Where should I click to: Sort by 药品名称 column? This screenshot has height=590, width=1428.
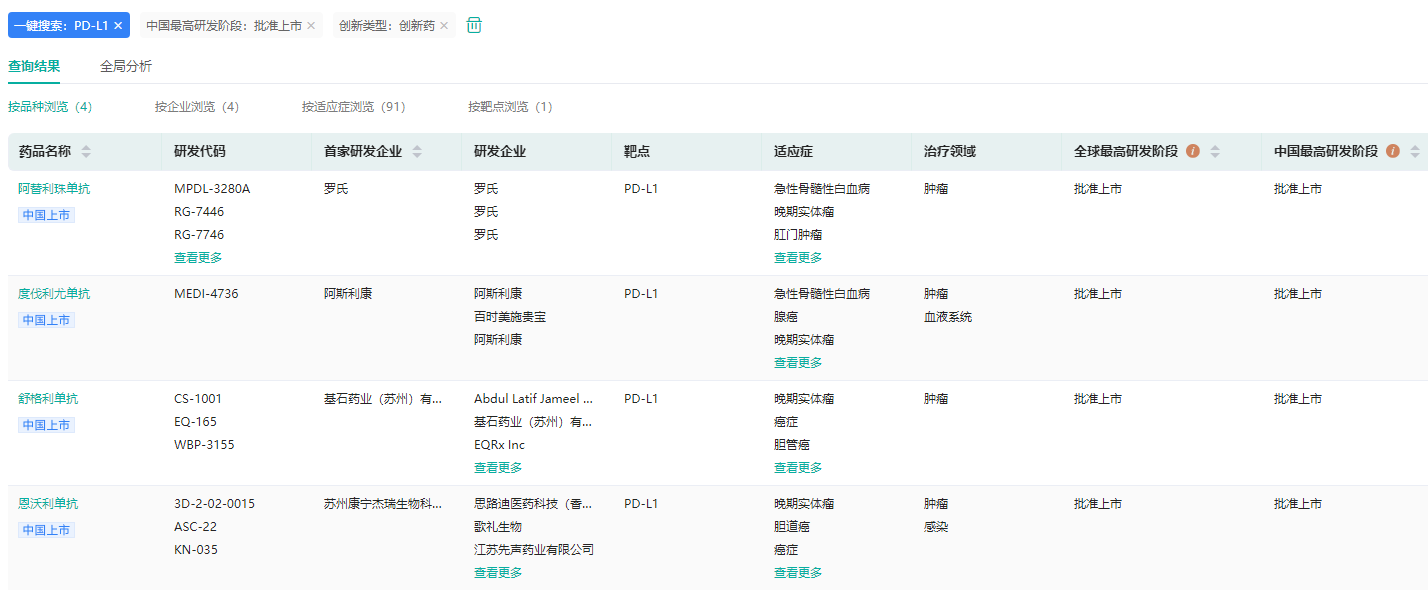point(86,152)
